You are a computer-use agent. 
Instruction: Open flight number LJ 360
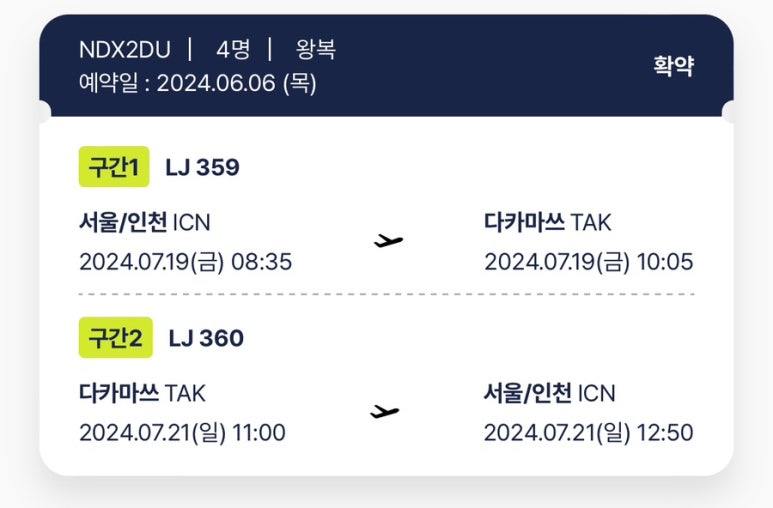(206, 338)
